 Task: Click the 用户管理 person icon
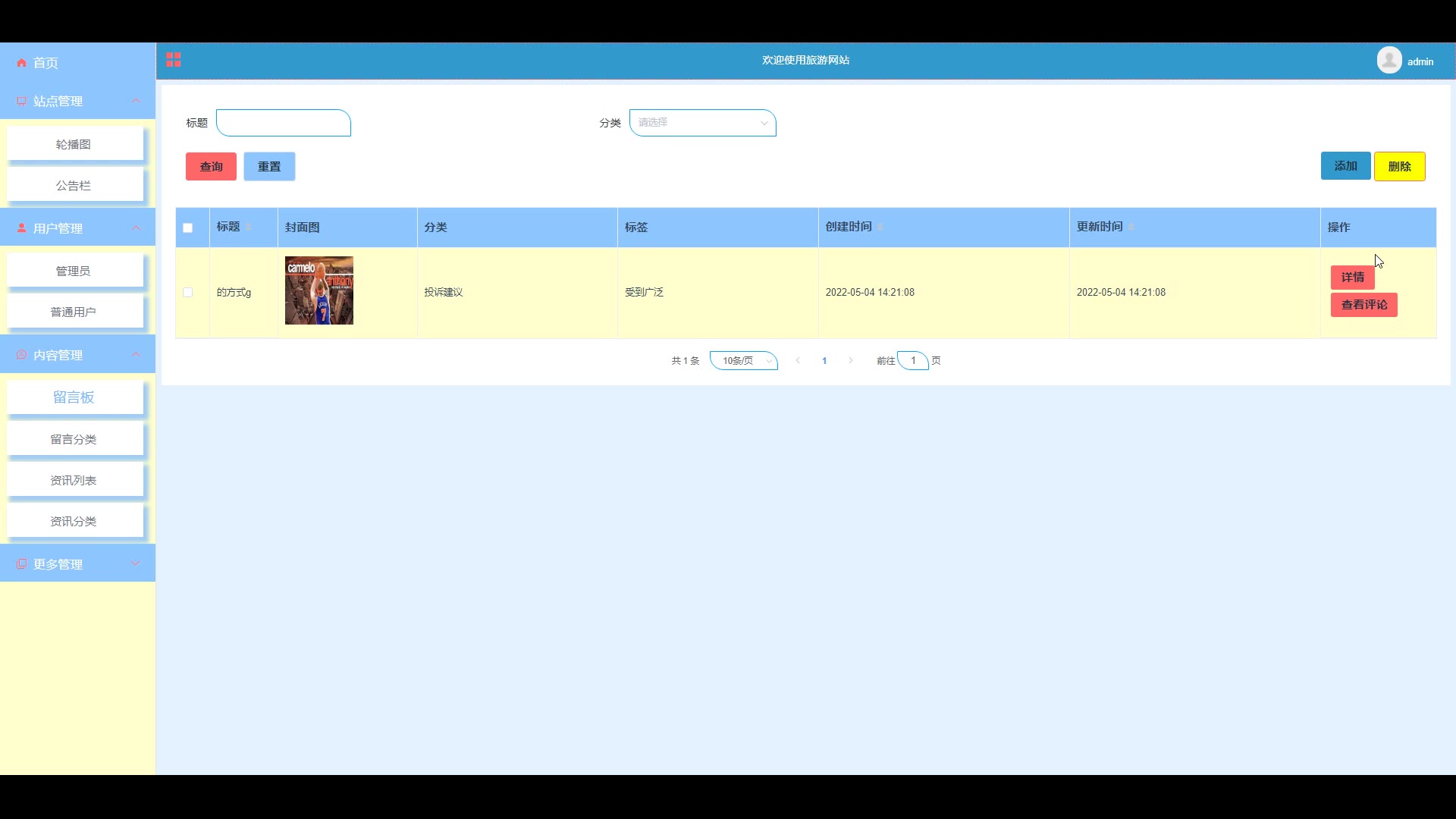pyautogui.click(x=21, y=228)
